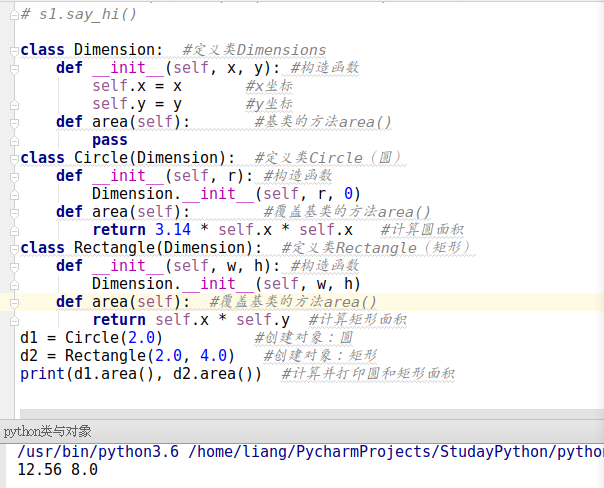This screenshot has height=488, width=604.
Task: Click the comment #定义类Dimensions
Action: point(254,50)
